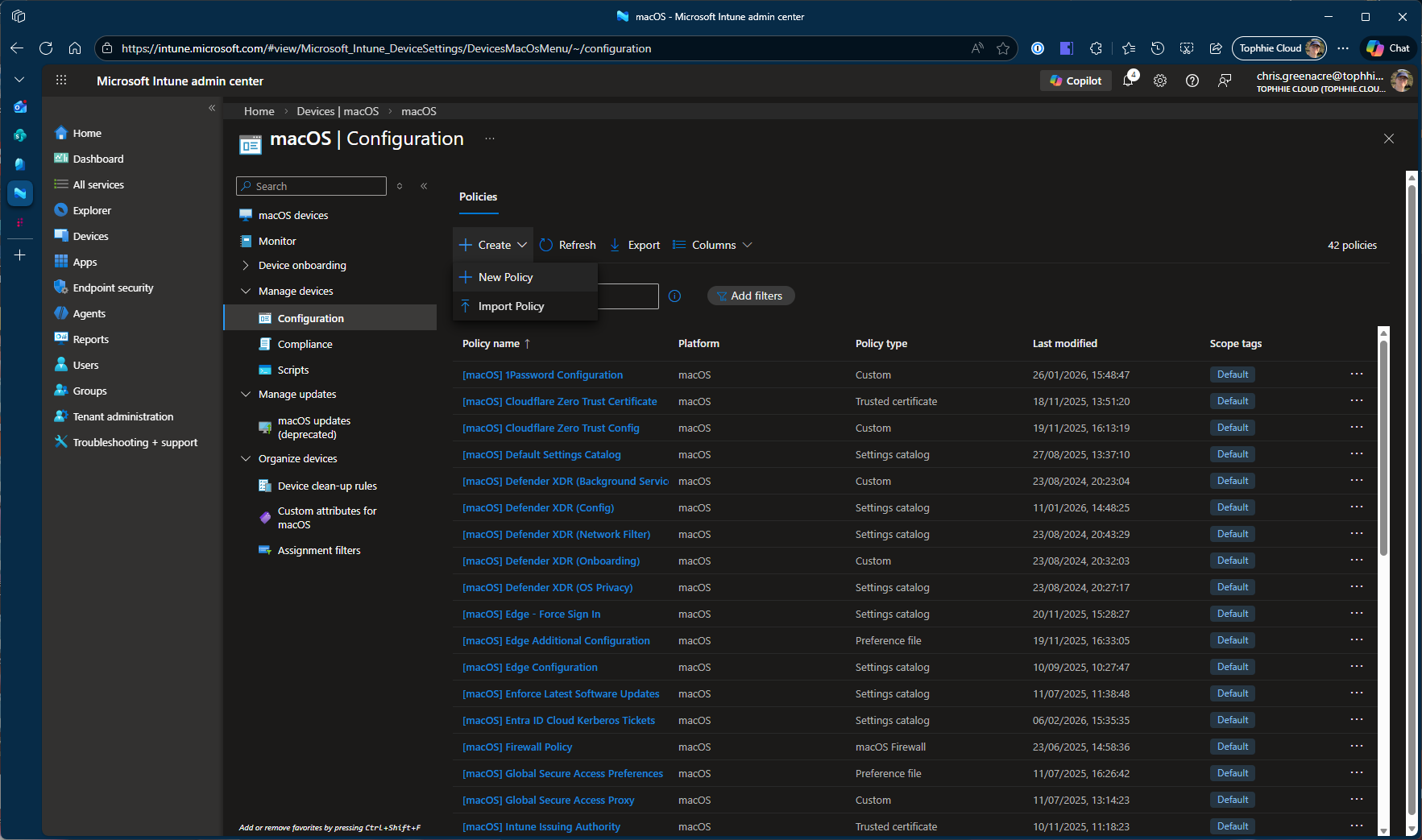Click browser refresh page icon
The height and width of the screenshot is (840, 1422).
[46, 48]
